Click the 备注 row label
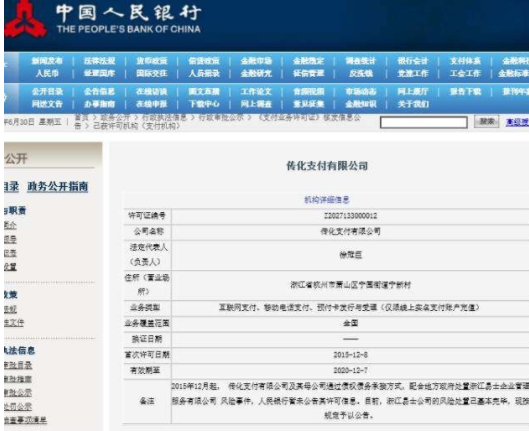529x431 pixels. (x=147, y=401)
